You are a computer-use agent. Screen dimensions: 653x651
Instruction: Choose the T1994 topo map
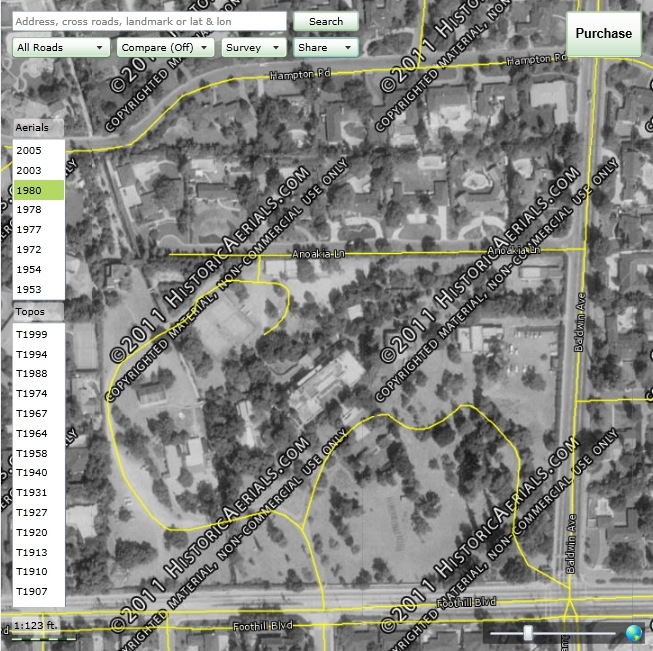click(39, 354)
